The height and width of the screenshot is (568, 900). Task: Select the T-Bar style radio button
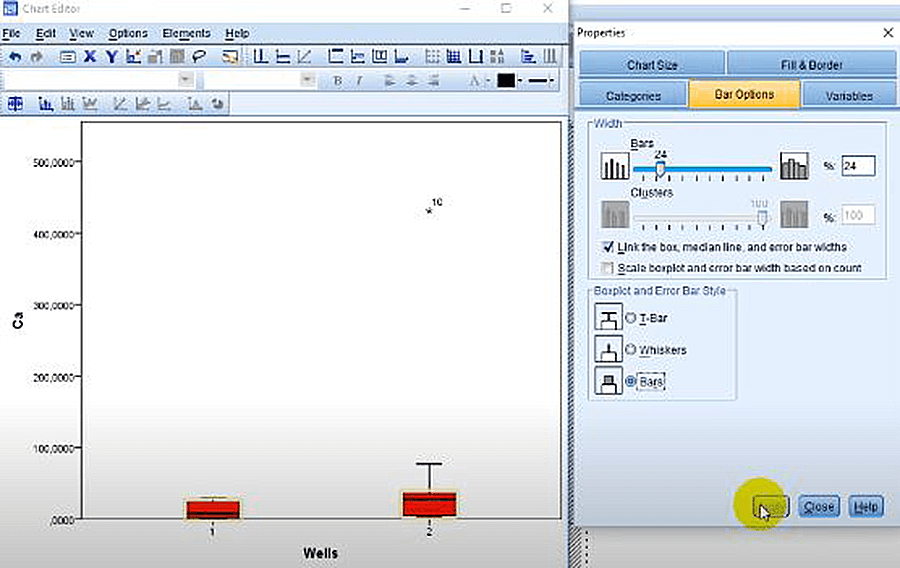coord(630,318)
